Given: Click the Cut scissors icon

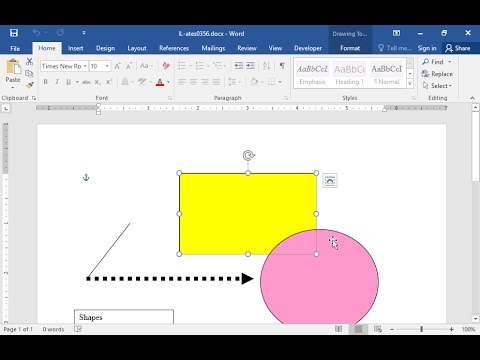Looking at the screenshot, I should tap(29, 61).
